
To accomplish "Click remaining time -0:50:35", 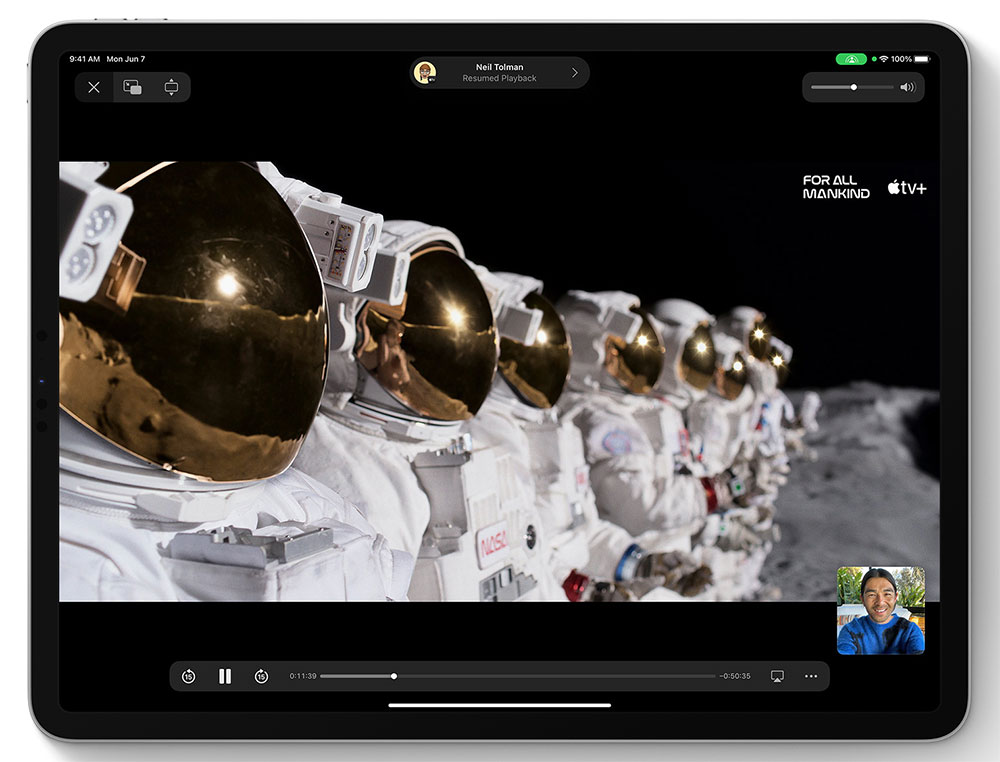I will point(735,676).
